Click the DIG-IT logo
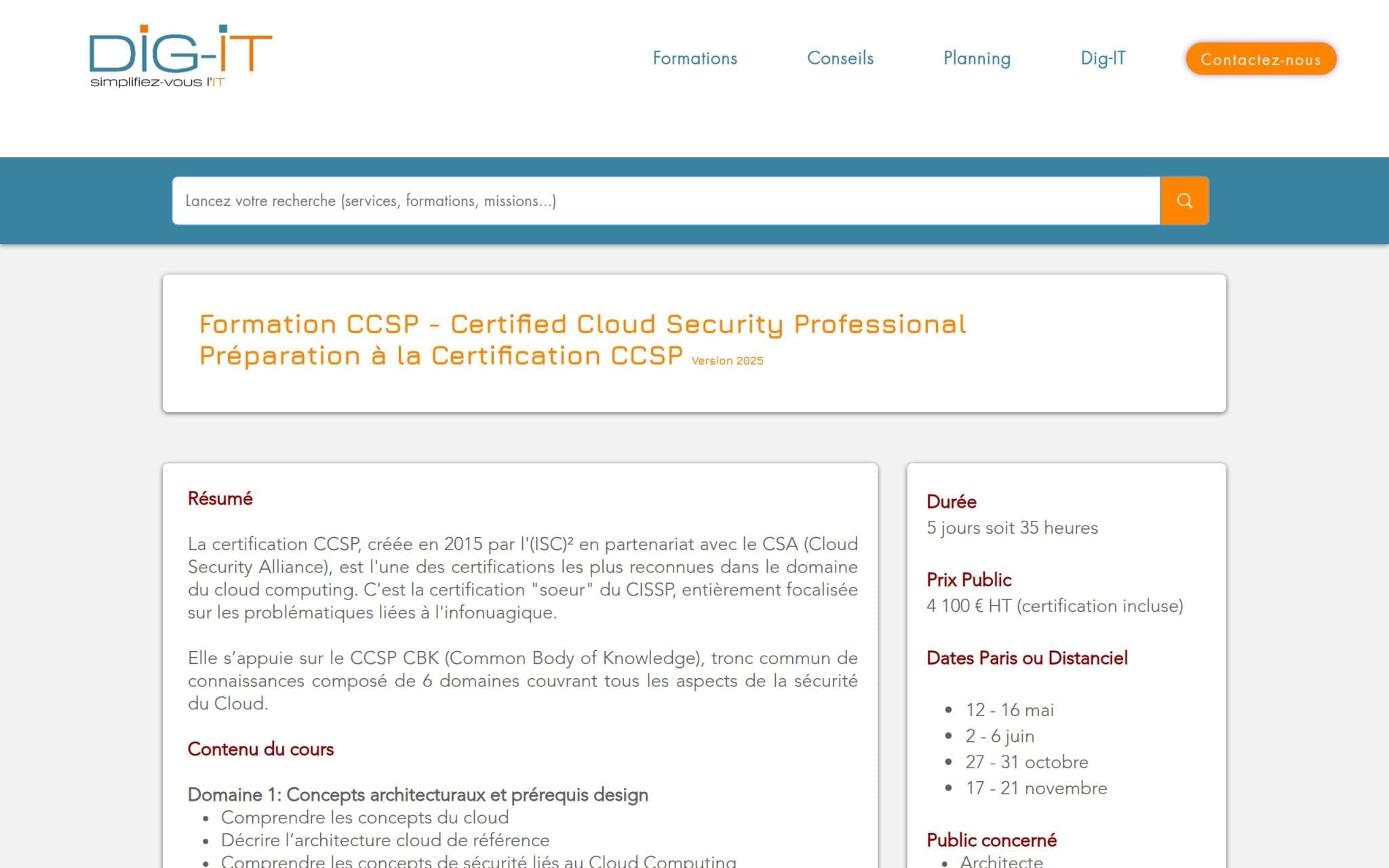 click(180, 56)
